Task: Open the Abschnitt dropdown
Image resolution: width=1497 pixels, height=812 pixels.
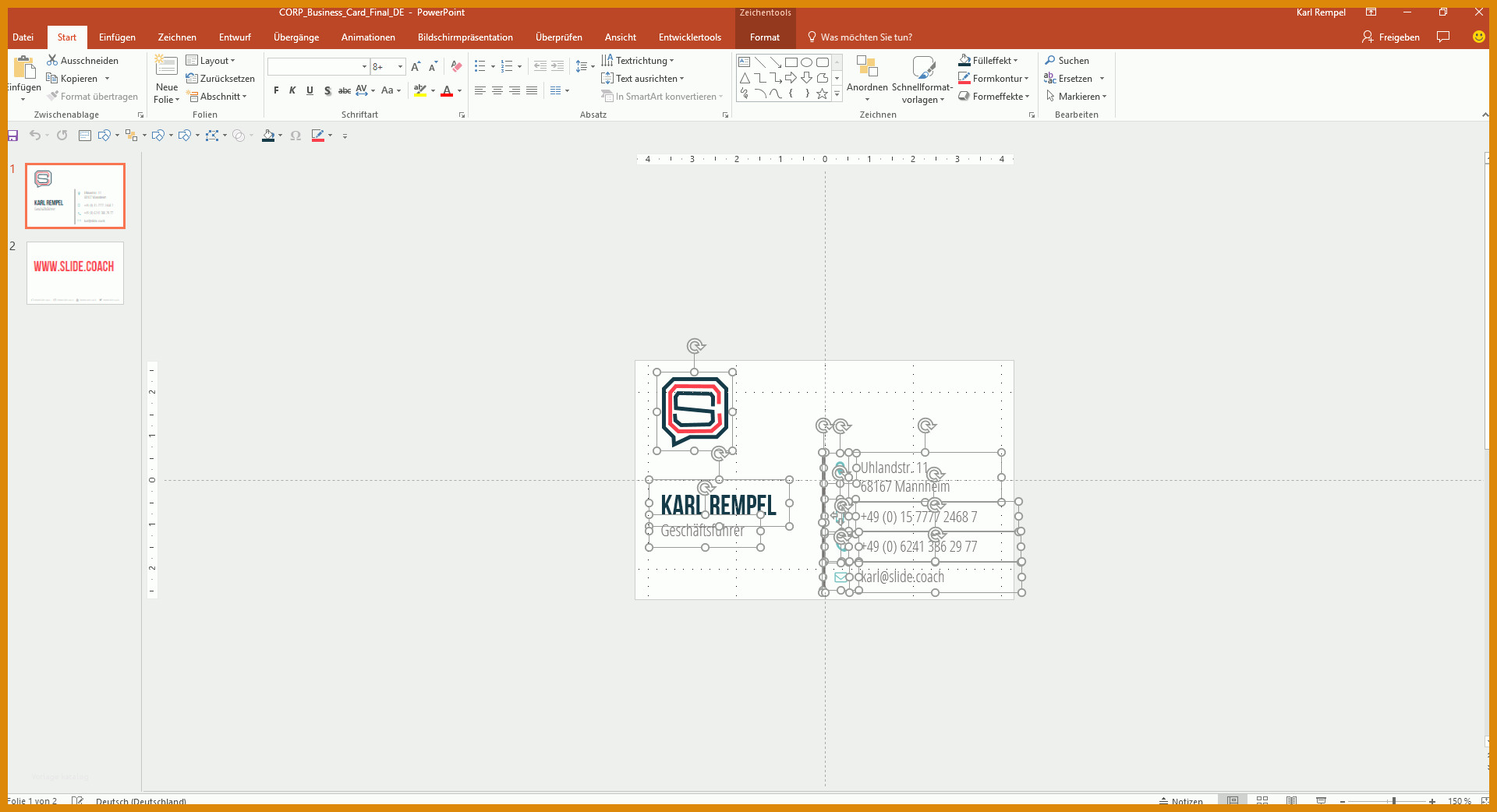Action: coord(218,97)
